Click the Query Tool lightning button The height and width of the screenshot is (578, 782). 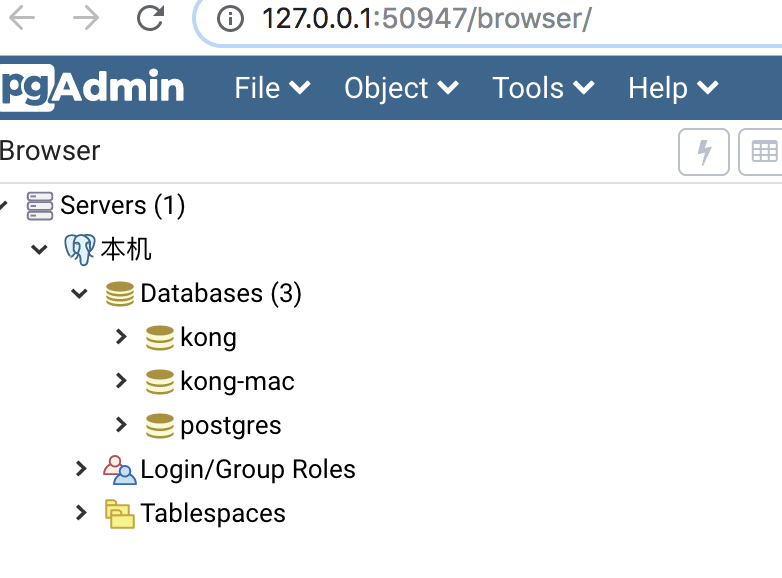tap(704, 152)
